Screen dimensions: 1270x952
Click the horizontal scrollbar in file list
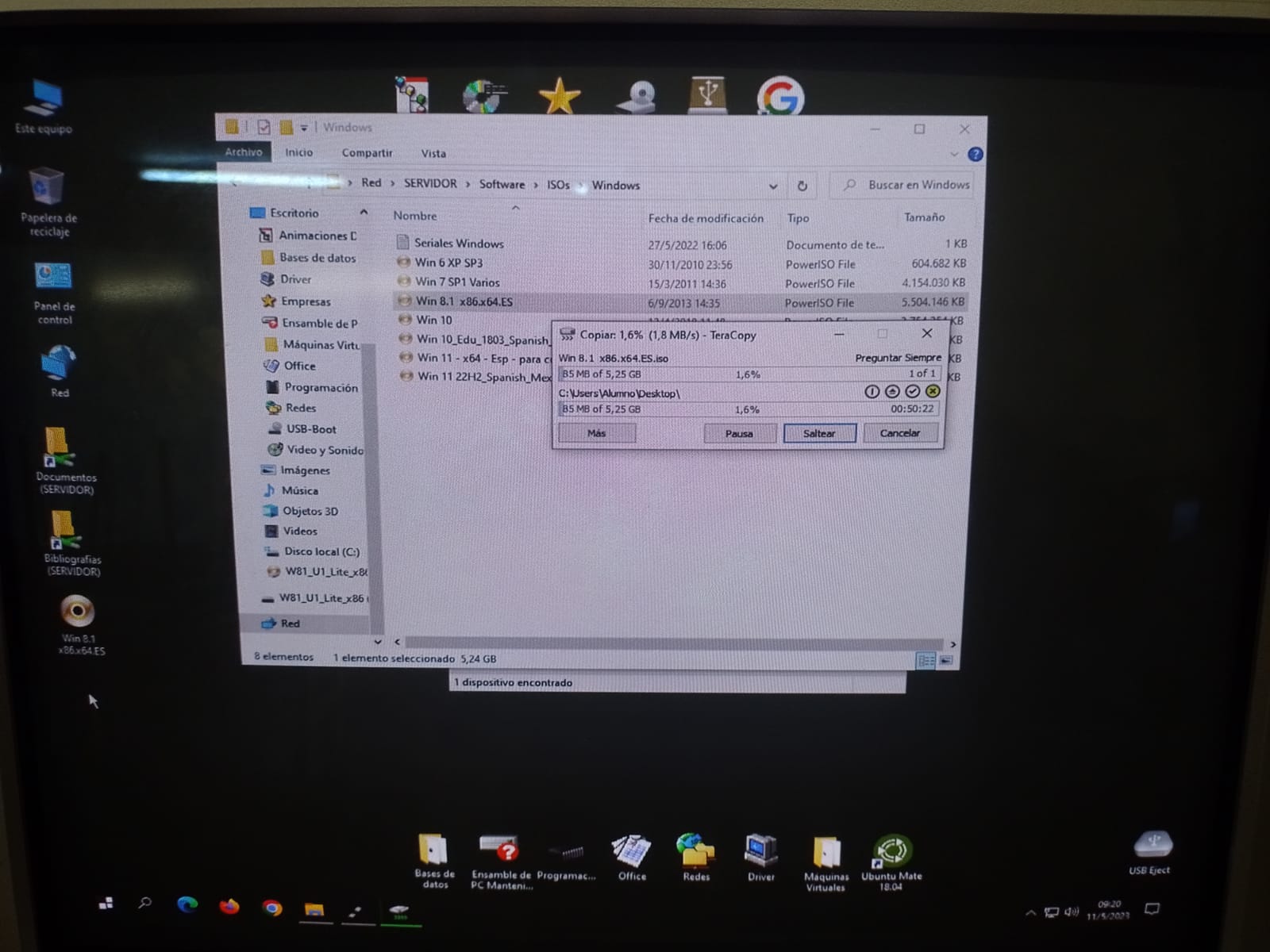coord(673,643)
